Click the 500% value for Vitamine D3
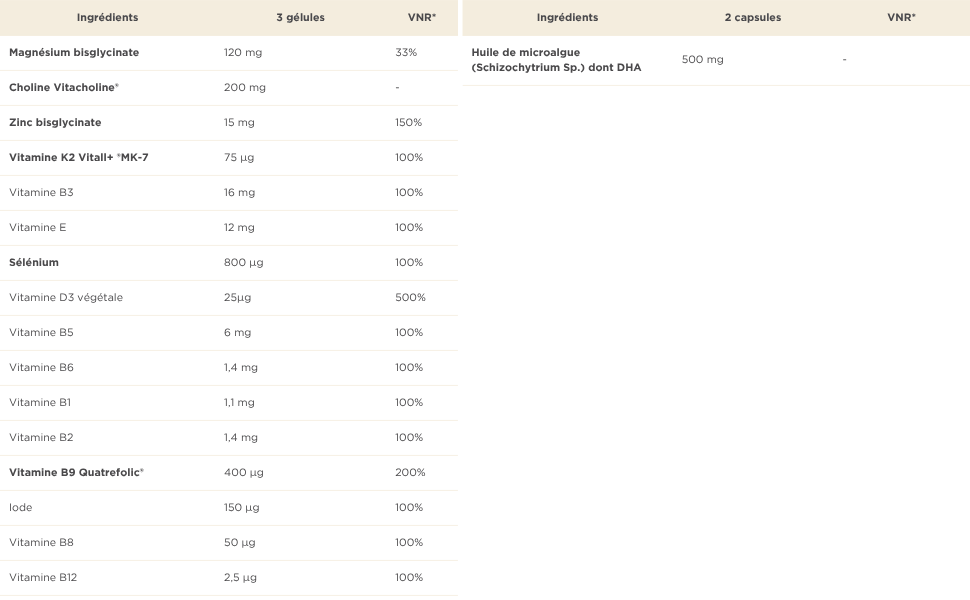Viewport: 970px width, 600px height. point(408,297)
